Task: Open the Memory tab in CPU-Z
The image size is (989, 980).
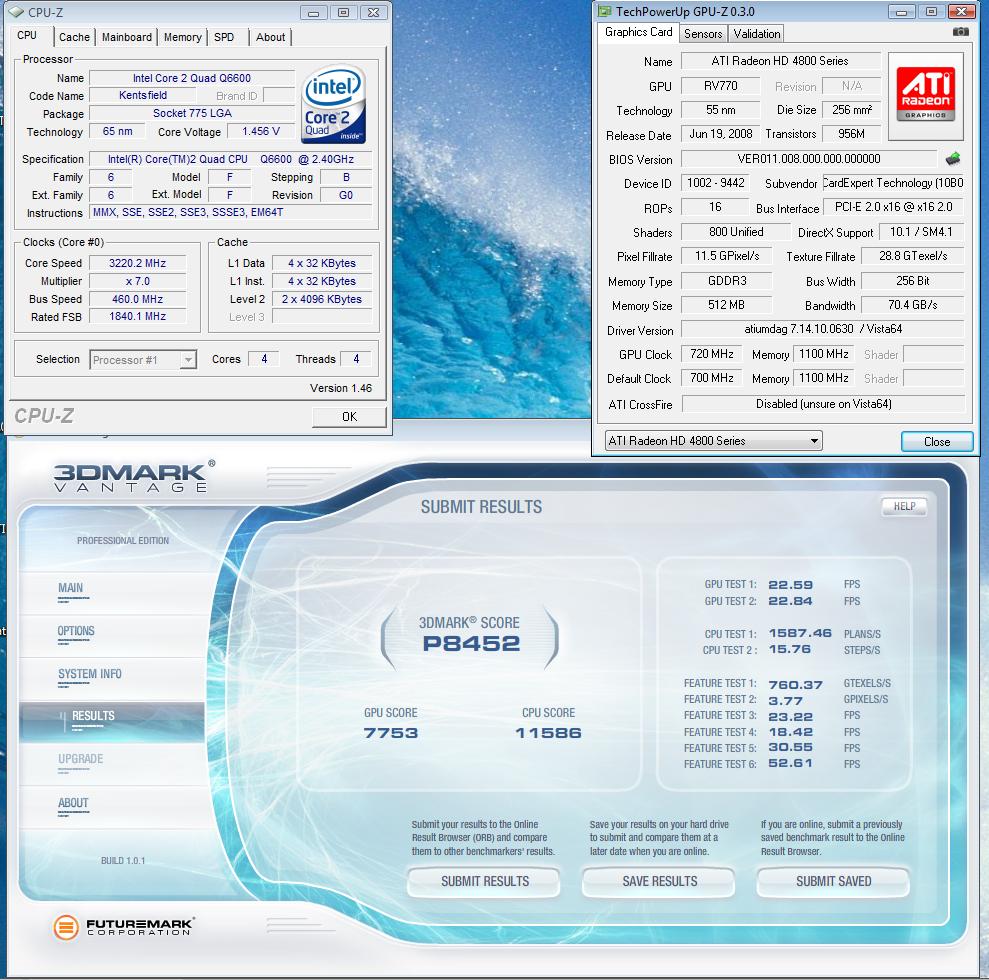Action: click(x=182, y=37)
